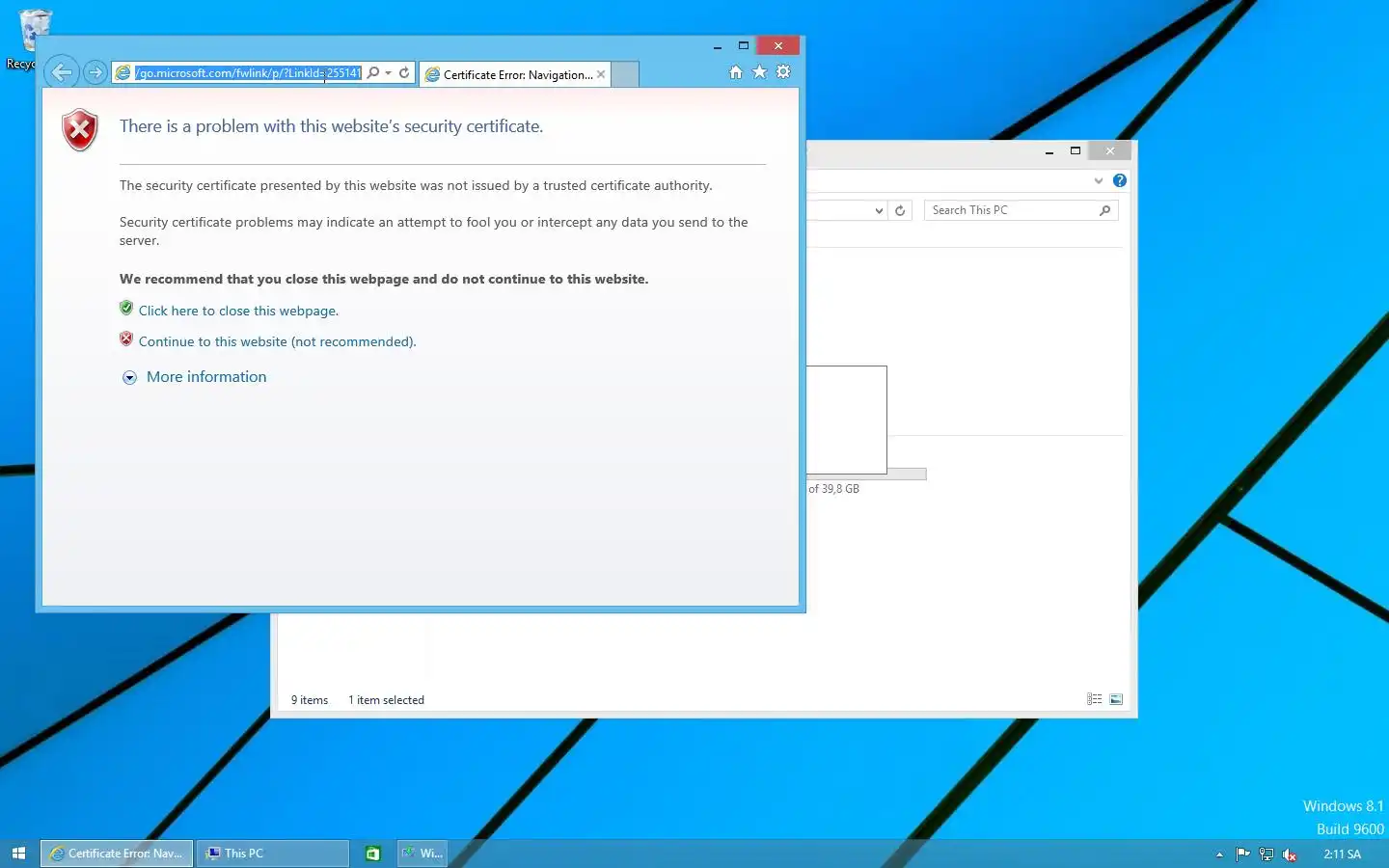The width and height of the screenshot is (1389, 868).
Task: Switch This PC to details view
Action: [x=1094, y=699]
